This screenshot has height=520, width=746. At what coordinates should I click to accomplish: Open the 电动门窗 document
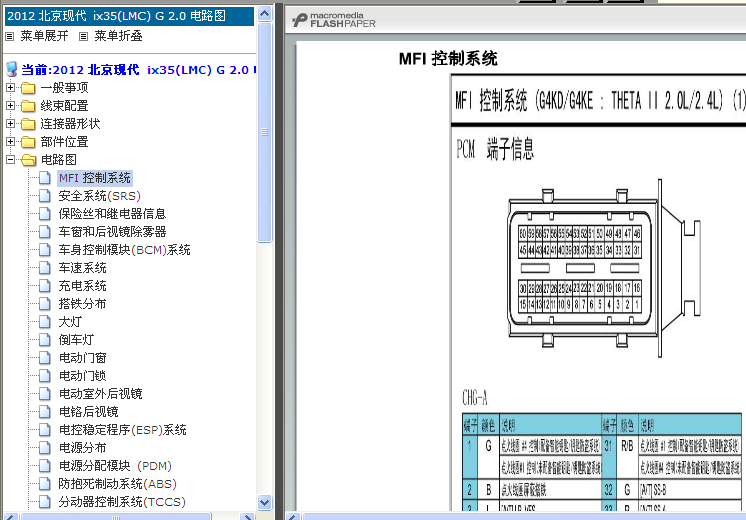(x=82, y=358)
